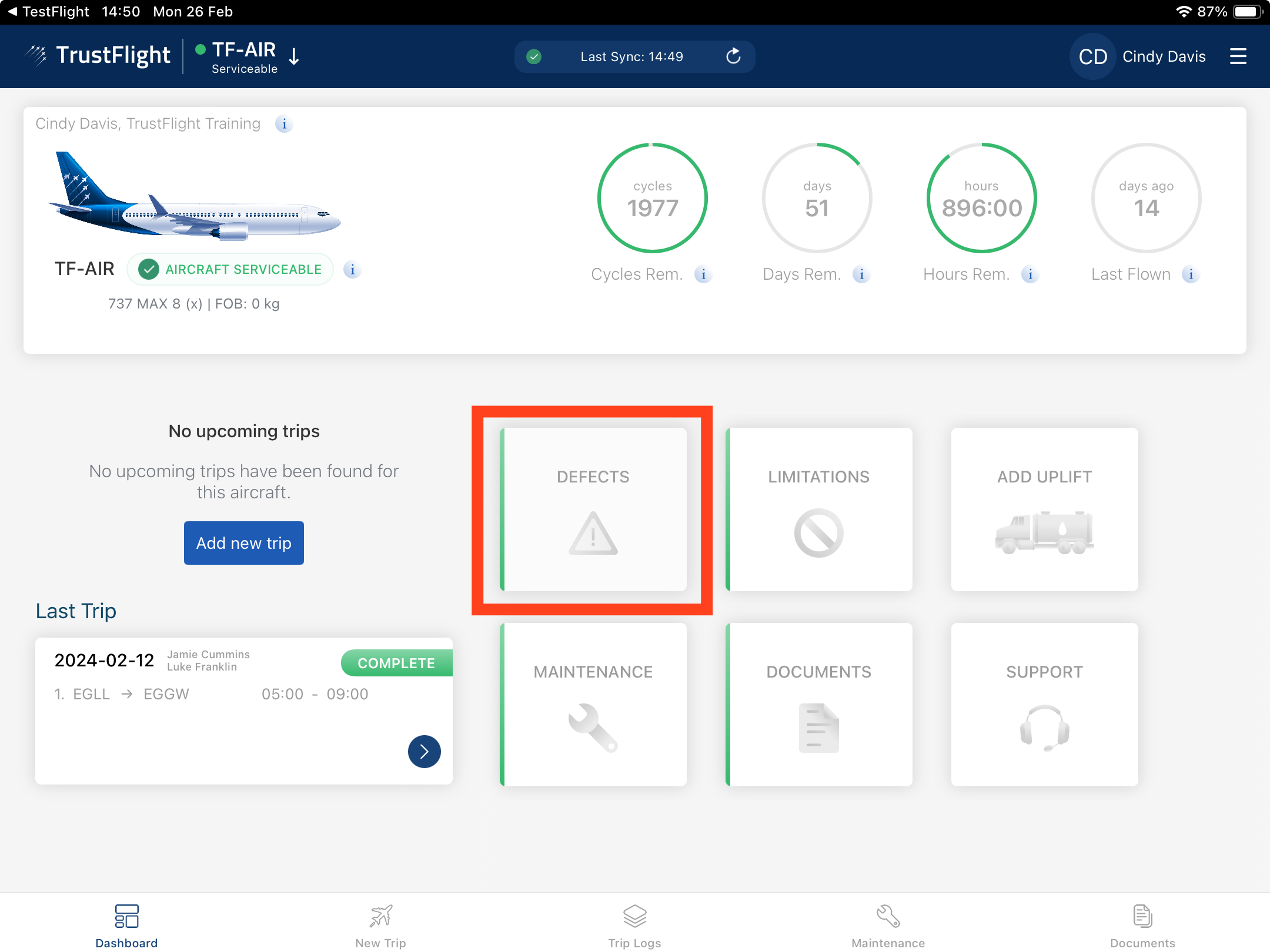Show info for Cycles Rem.

(x=703, y=274)
